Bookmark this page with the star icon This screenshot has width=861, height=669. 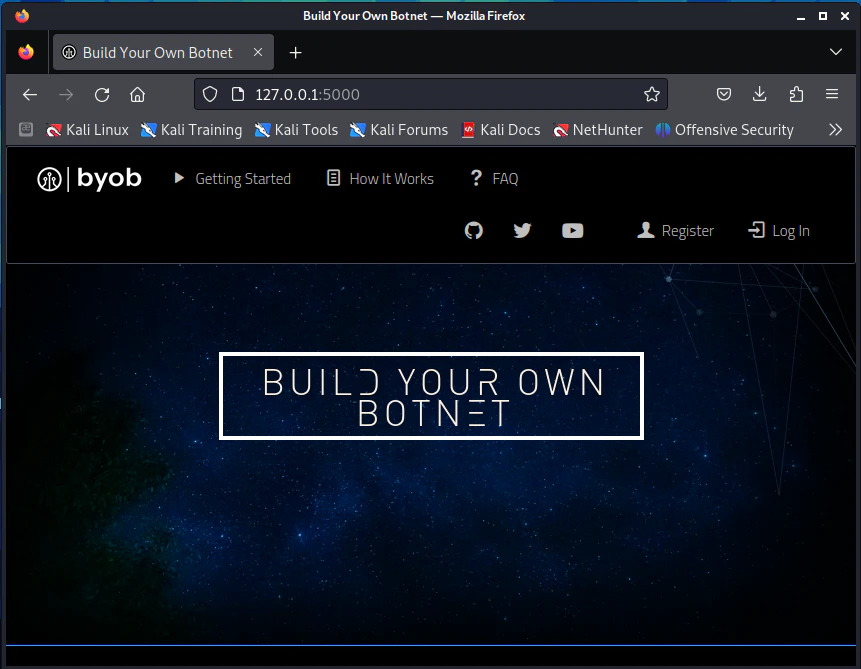tap(652, 94)
